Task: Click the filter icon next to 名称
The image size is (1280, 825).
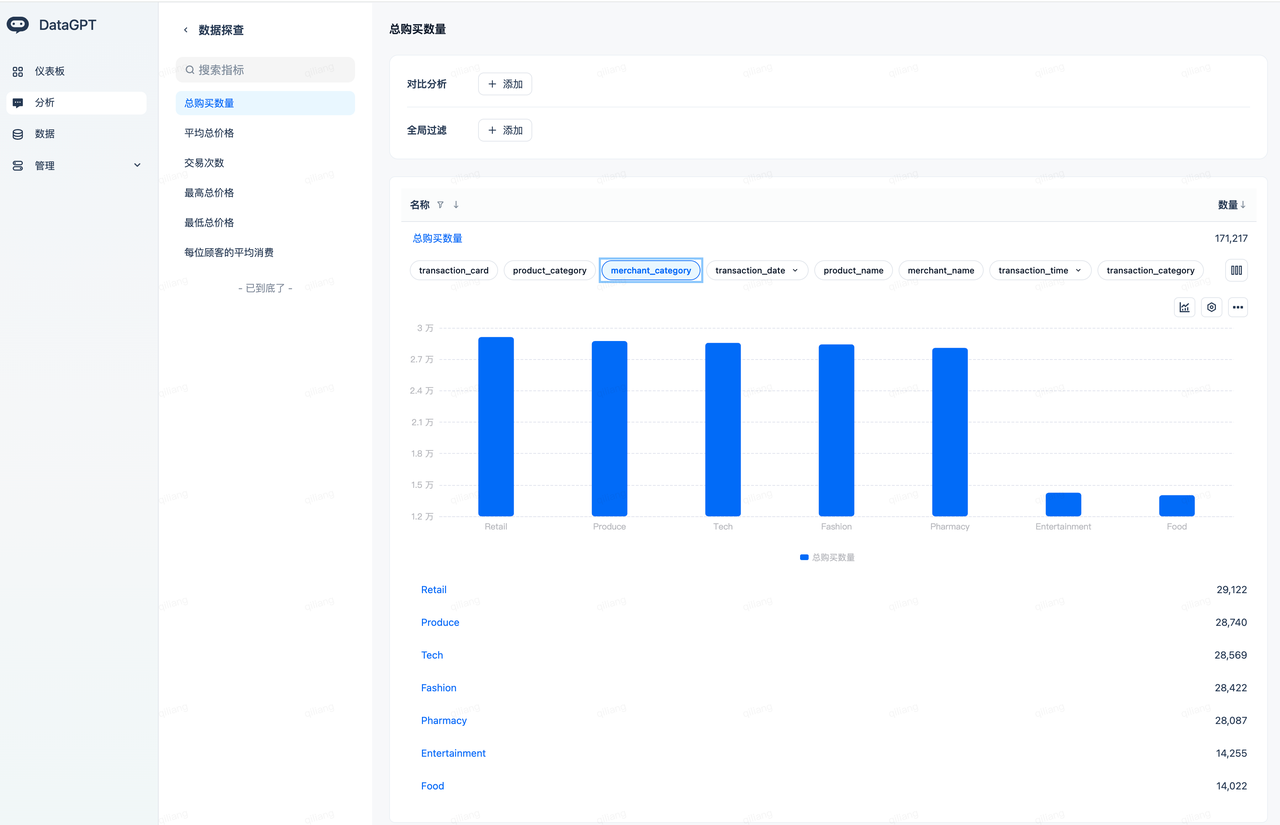Action: point(440,205)
